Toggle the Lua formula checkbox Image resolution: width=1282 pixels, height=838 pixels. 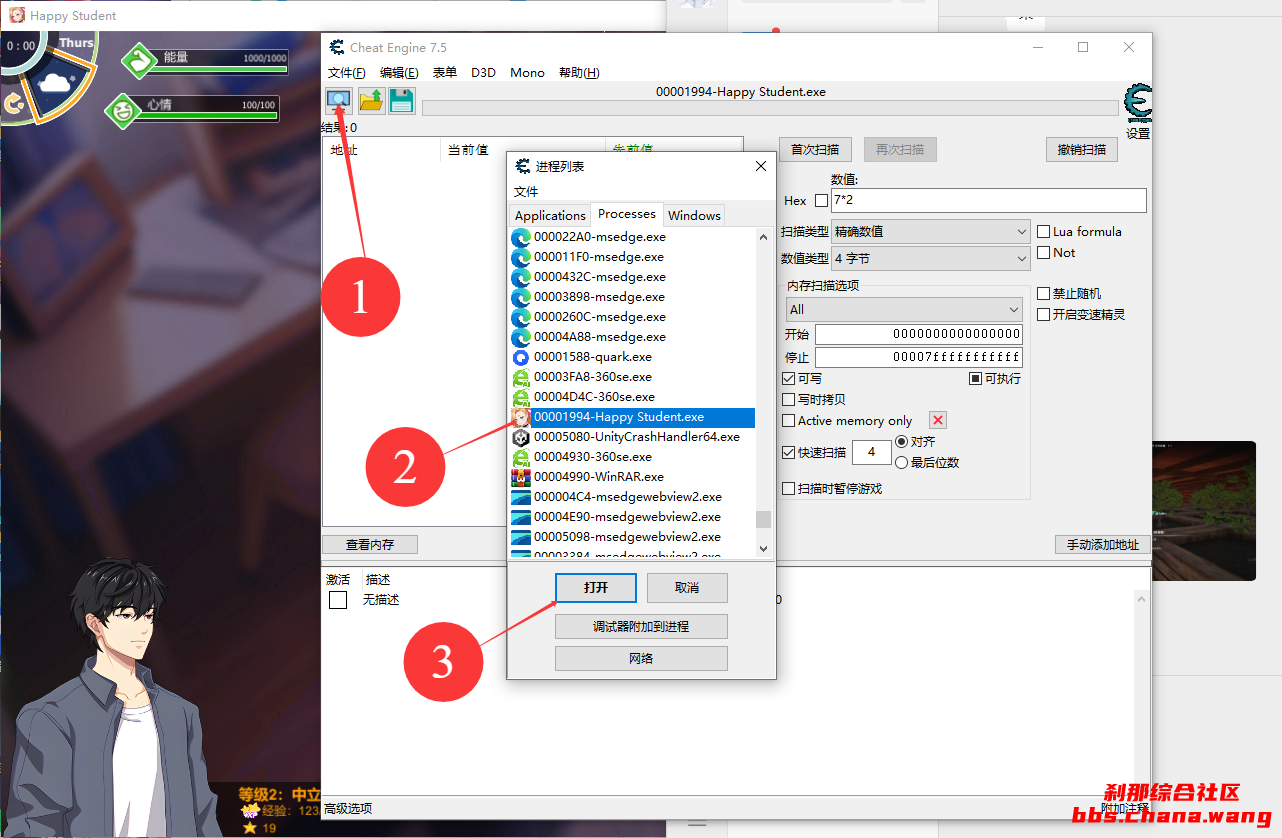coord(1044,231)
